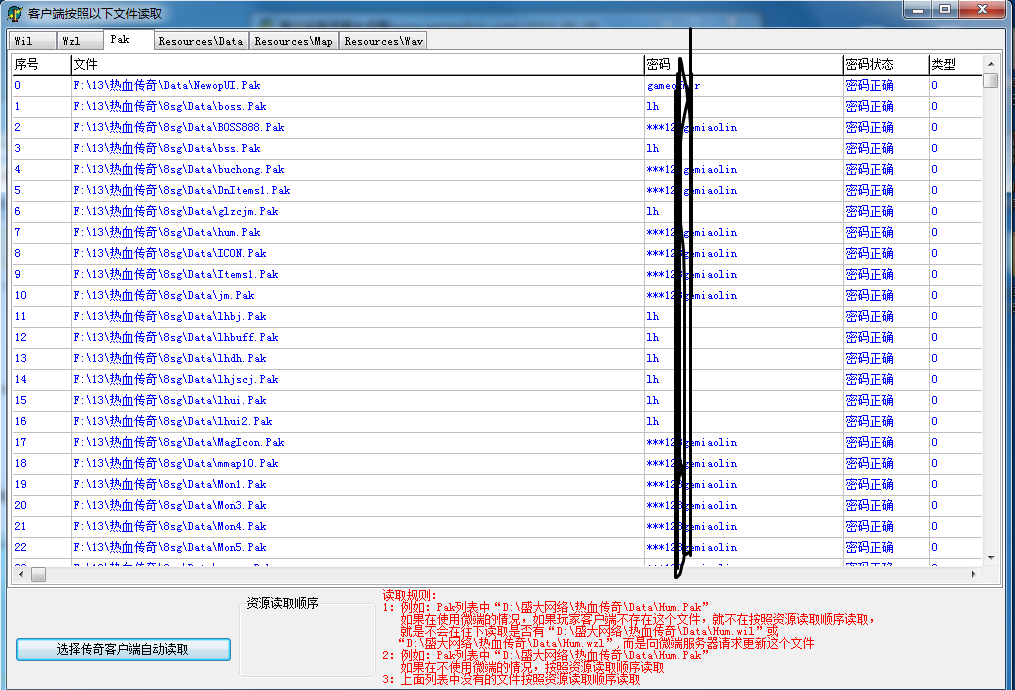
Task: Select the mmap10.Pak file entry
Action: (x=176, y=463)
